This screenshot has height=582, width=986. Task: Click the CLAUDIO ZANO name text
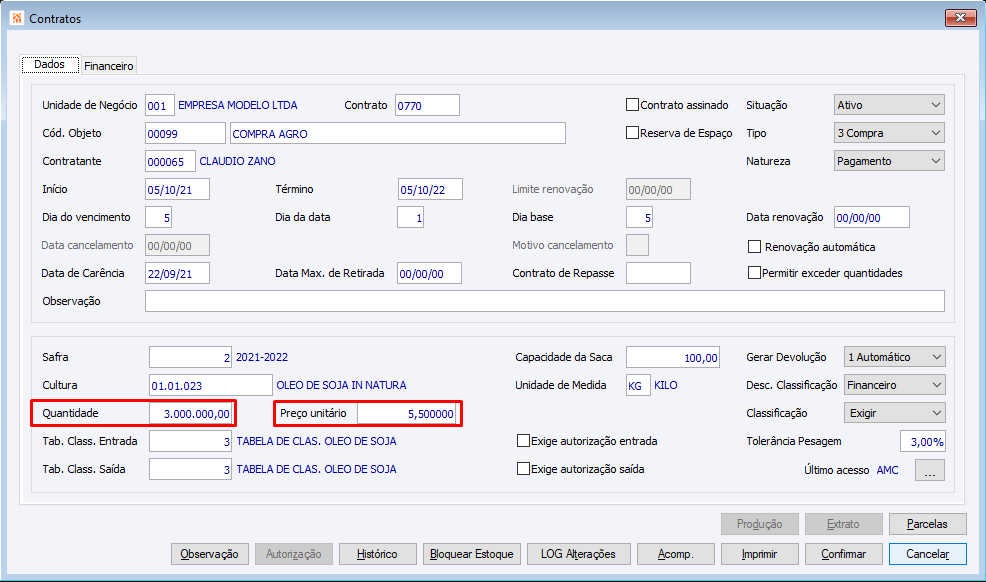tap(238, 161)
